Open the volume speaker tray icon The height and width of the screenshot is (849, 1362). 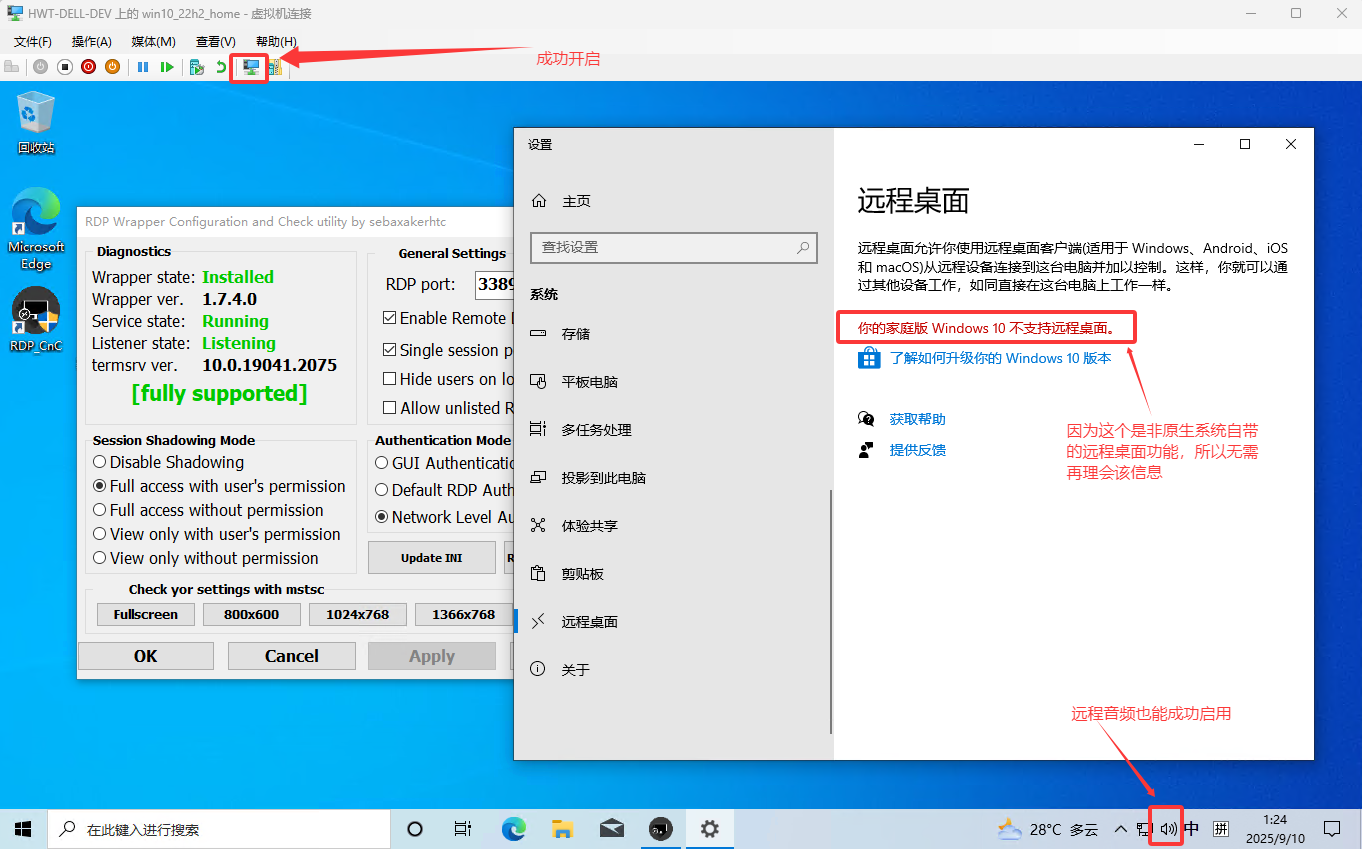[1167, 829]
